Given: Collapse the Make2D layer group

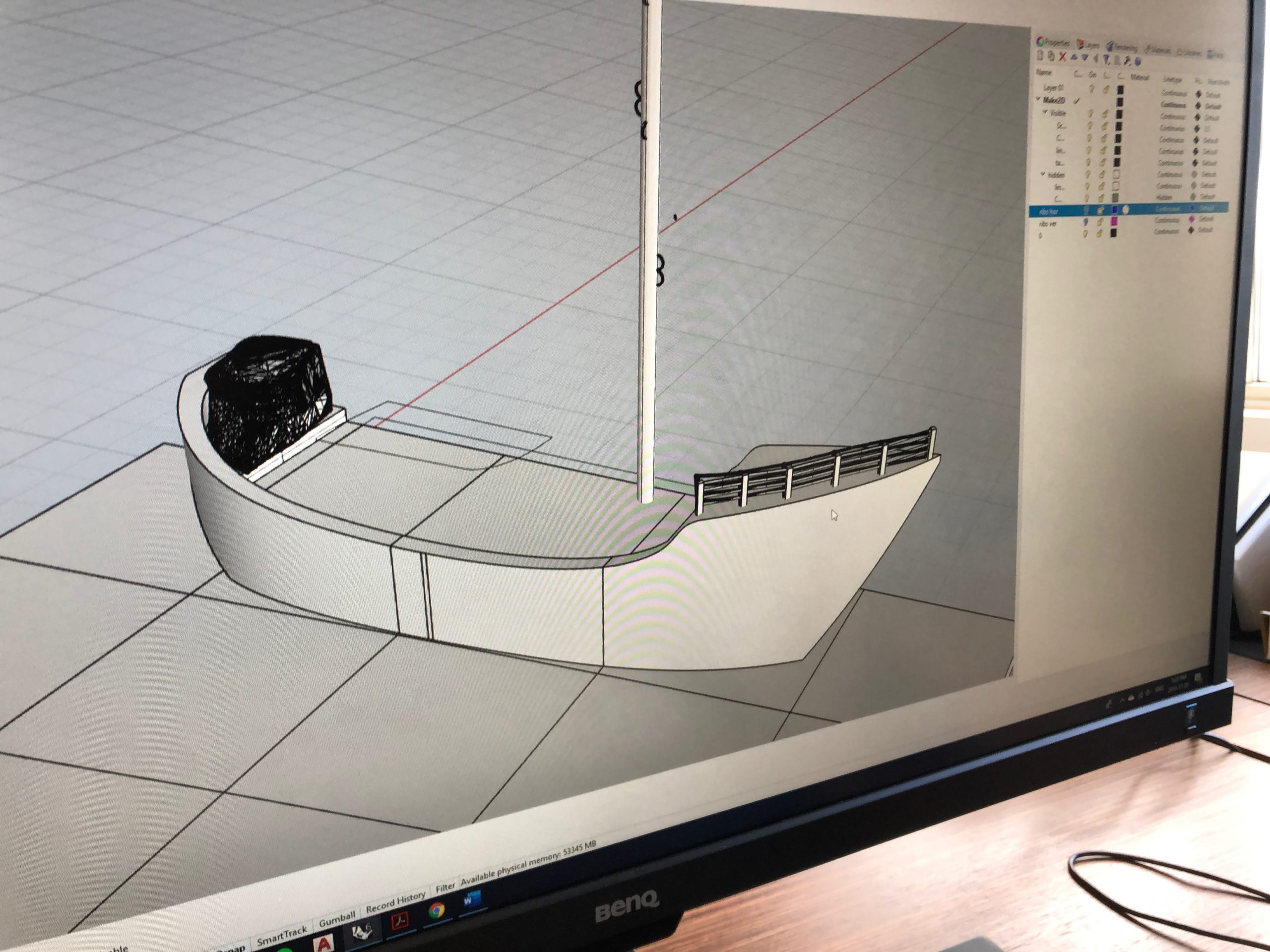Looking at the screenshot, I should pos(1038,99).
